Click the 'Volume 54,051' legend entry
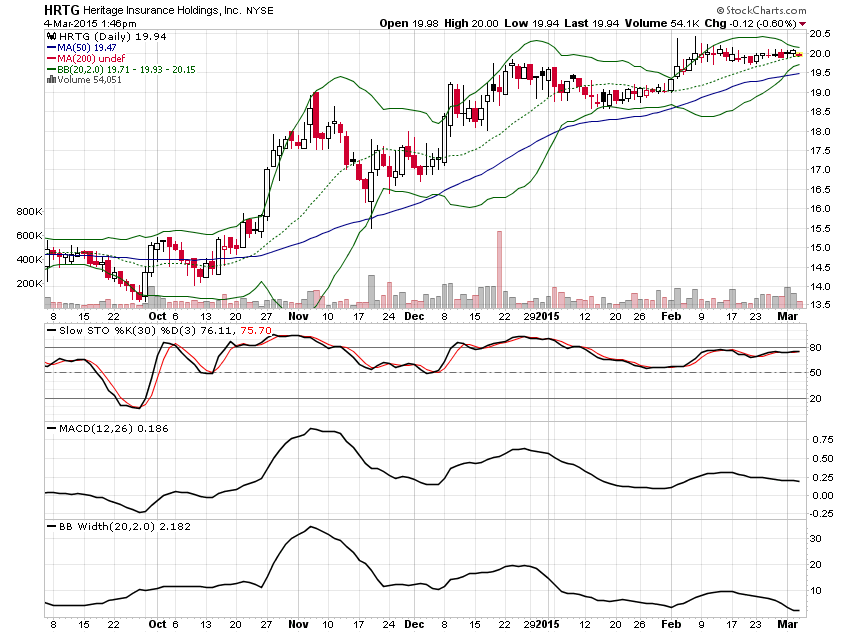This screenshot has height=633, width=850. click(89, 80)
